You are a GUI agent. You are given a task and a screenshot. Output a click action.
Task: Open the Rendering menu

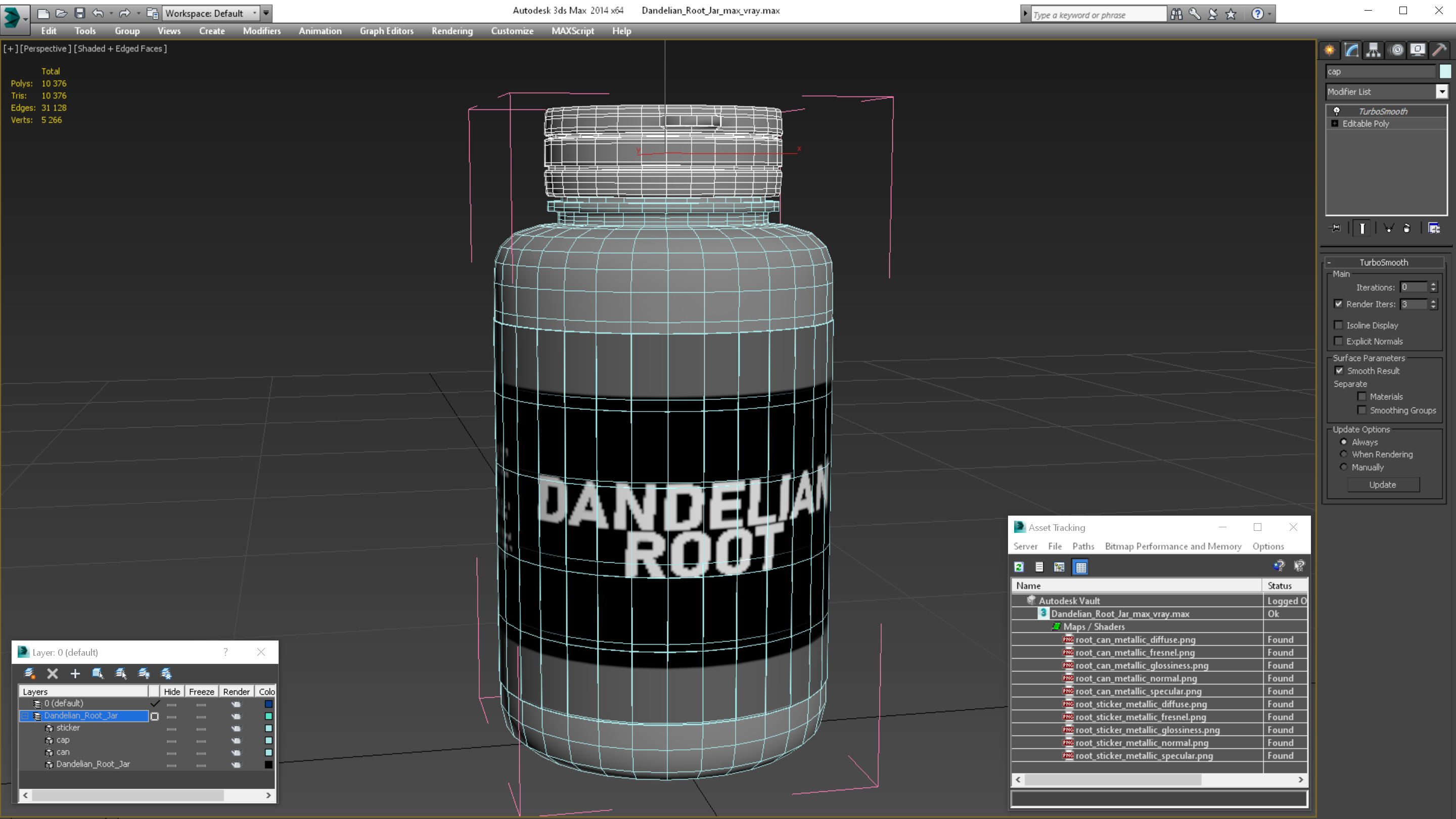[x=452, y=31]
